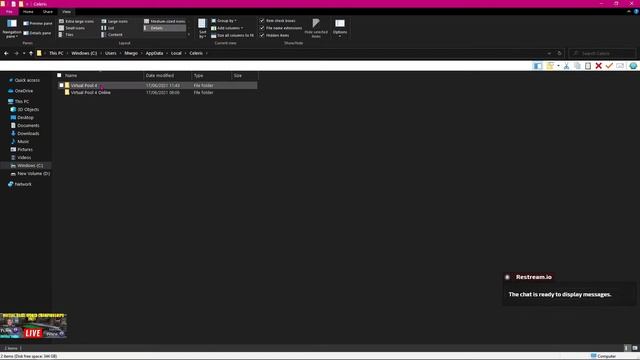Open the File tab
The width and height of the screenshot is (640, 360).
[9, 12]
